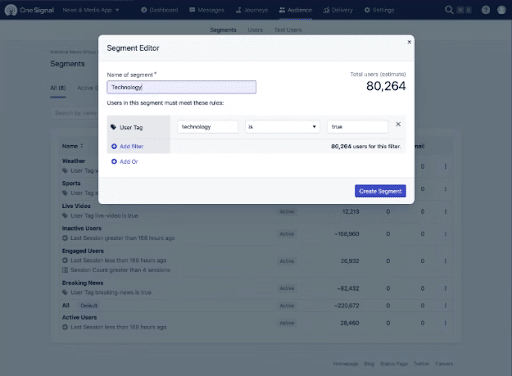The height and width of the screenshot is (376, 512).
Task: Open the Breaking News segment
Action: (82, 283)
